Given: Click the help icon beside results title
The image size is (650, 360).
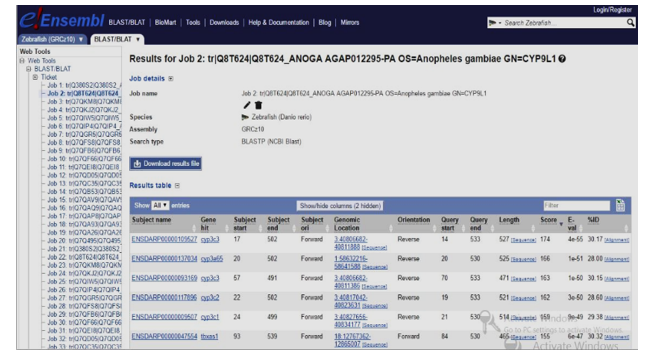Looking at the screenshot, I should tap(562, 59).
